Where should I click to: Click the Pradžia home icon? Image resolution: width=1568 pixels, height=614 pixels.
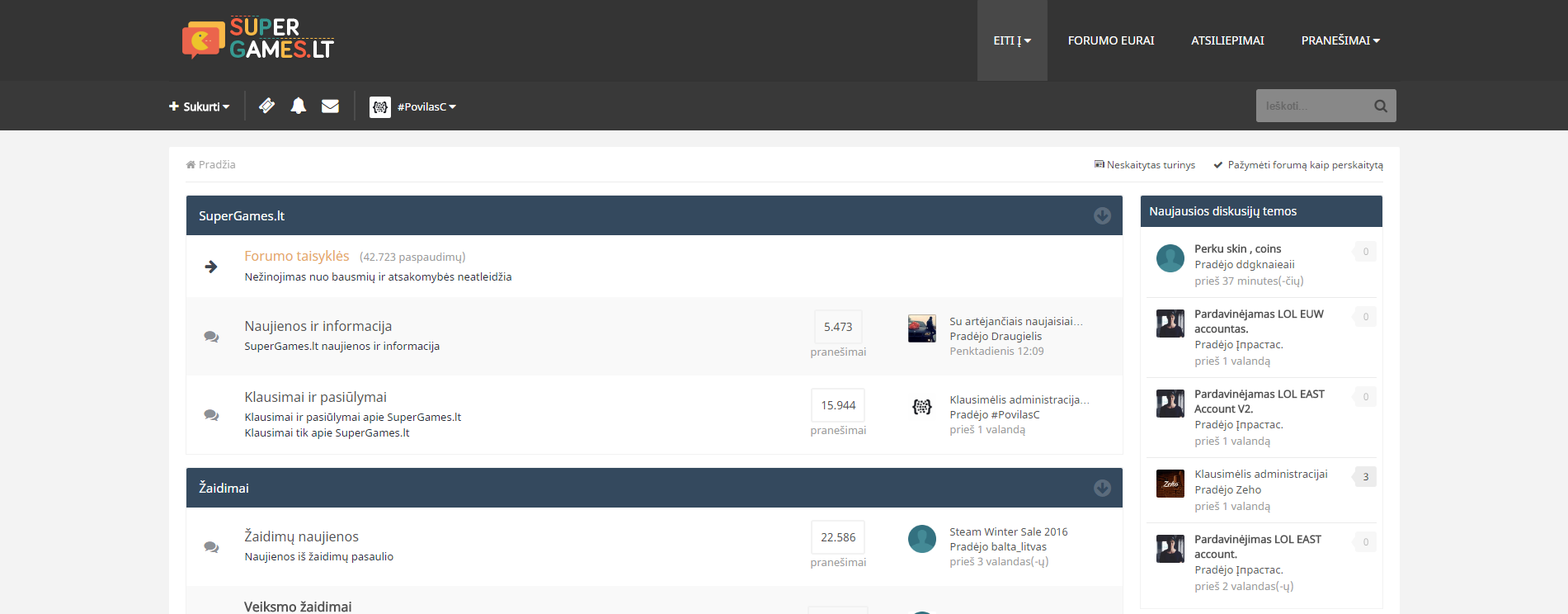click(x=191, y=165)
